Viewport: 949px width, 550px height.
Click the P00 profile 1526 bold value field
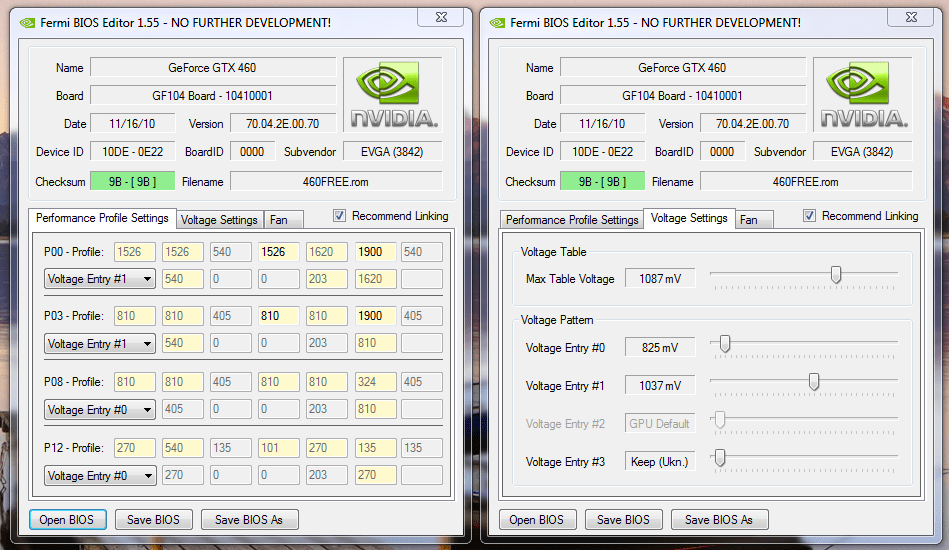pos(278,252)
